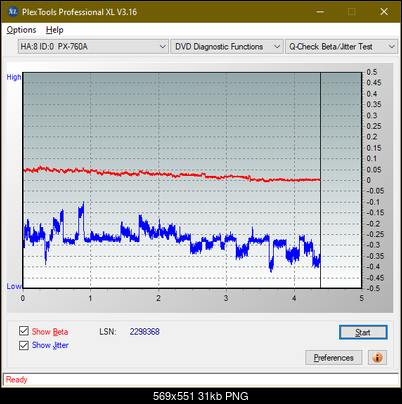Minimize the PlexTools window

[x=320, y=12]
